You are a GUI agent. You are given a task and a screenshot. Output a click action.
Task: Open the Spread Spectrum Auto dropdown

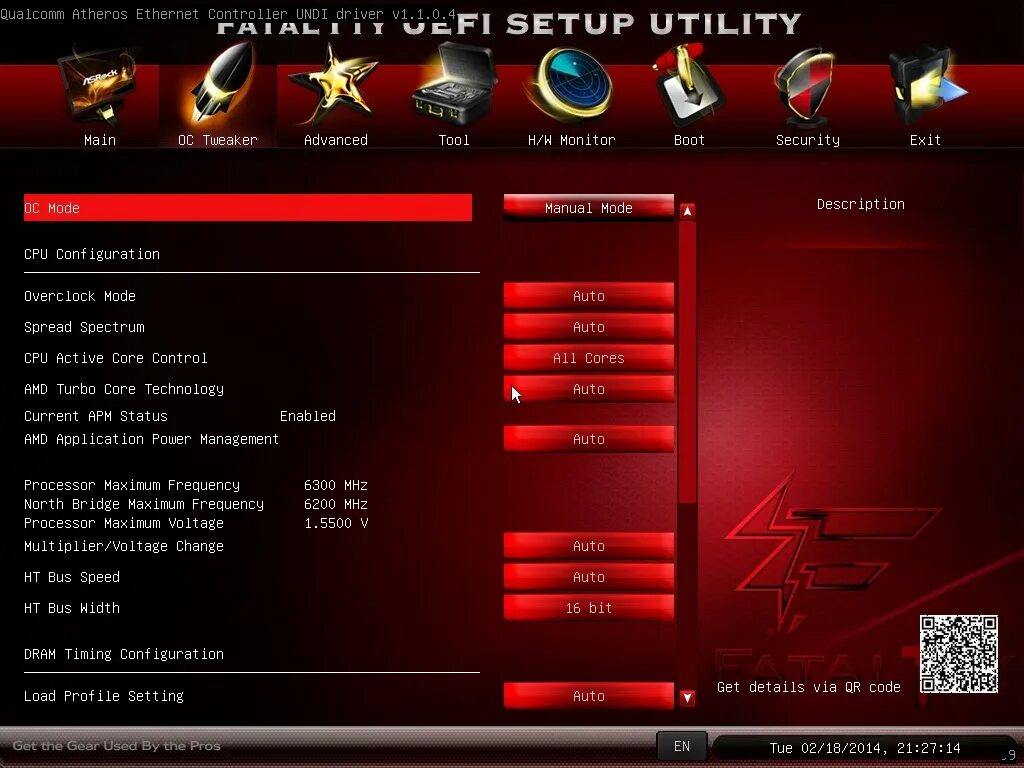pos(588,327)
